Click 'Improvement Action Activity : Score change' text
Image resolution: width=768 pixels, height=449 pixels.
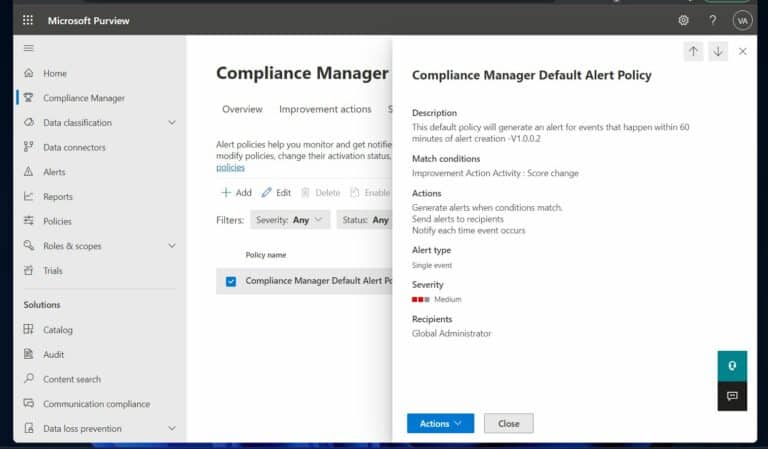(x=495, y=173)
